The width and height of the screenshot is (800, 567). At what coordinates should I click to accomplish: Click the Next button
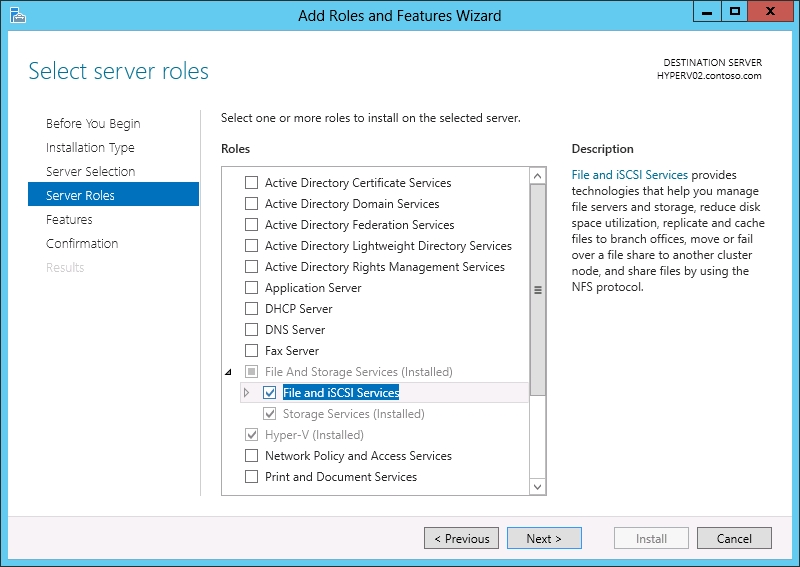544,538
